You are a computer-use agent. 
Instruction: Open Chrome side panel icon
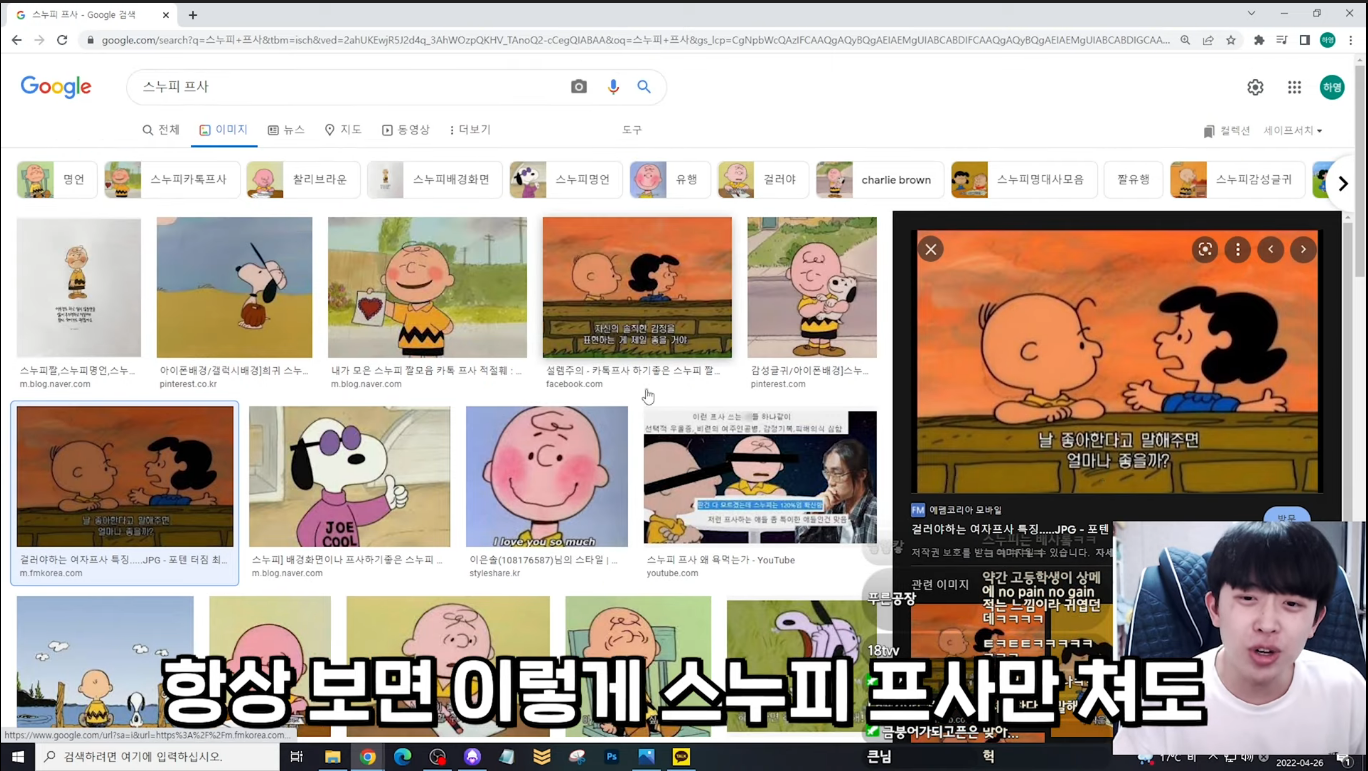pos(1305,40)
